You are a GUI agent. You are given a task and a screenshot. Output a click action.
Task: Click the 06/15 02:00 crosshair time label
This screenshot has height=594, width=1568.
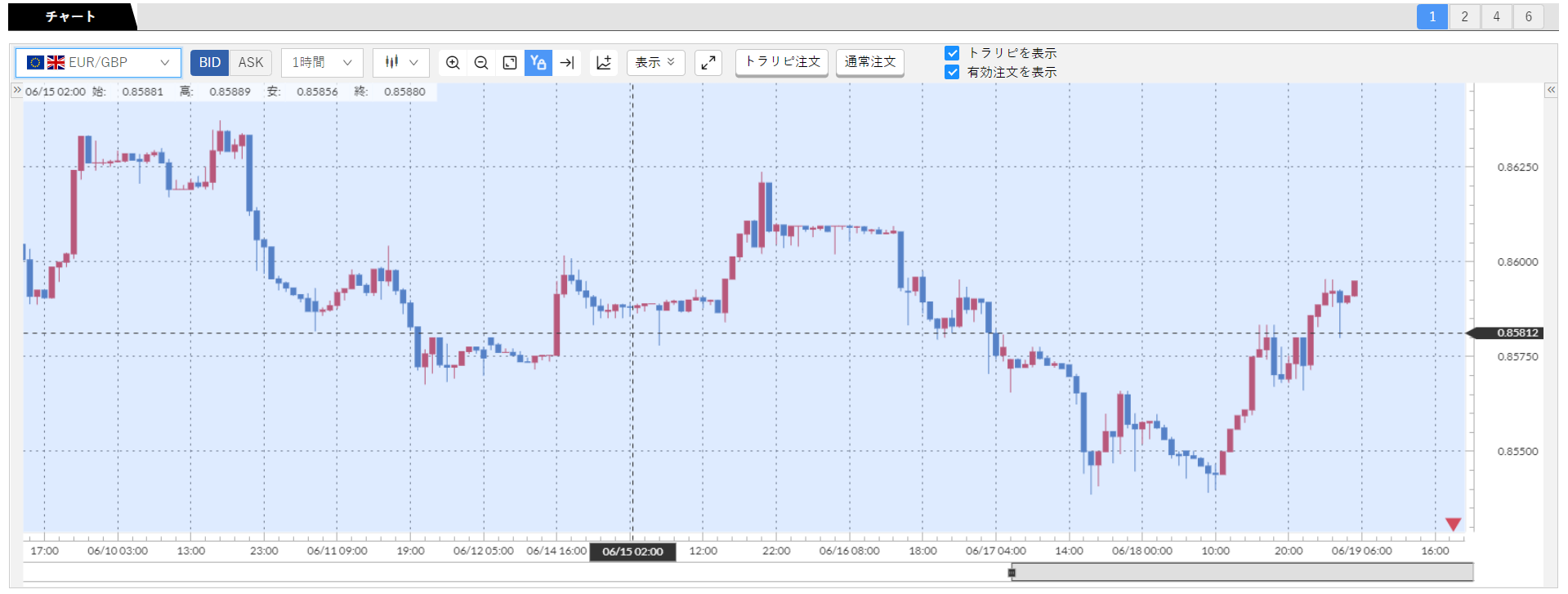(x=632, y=552)
